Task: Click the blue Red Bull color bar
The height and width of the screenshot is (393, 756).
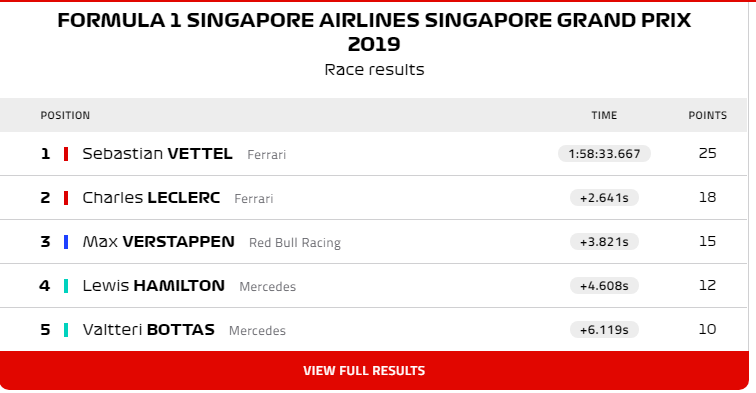Action: 66,242
